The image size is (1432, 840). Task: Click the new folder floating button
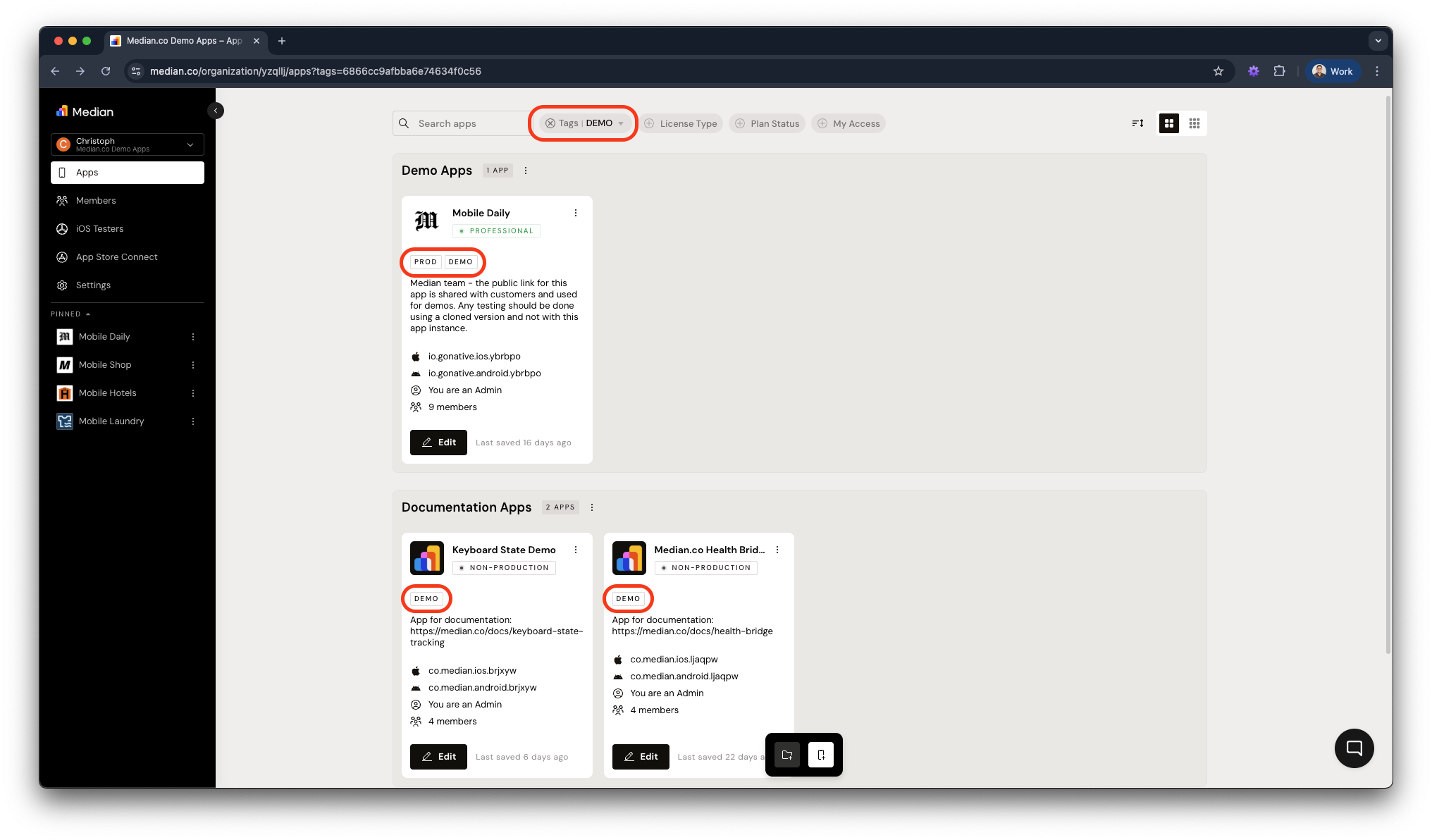click(x=787, y=755)
